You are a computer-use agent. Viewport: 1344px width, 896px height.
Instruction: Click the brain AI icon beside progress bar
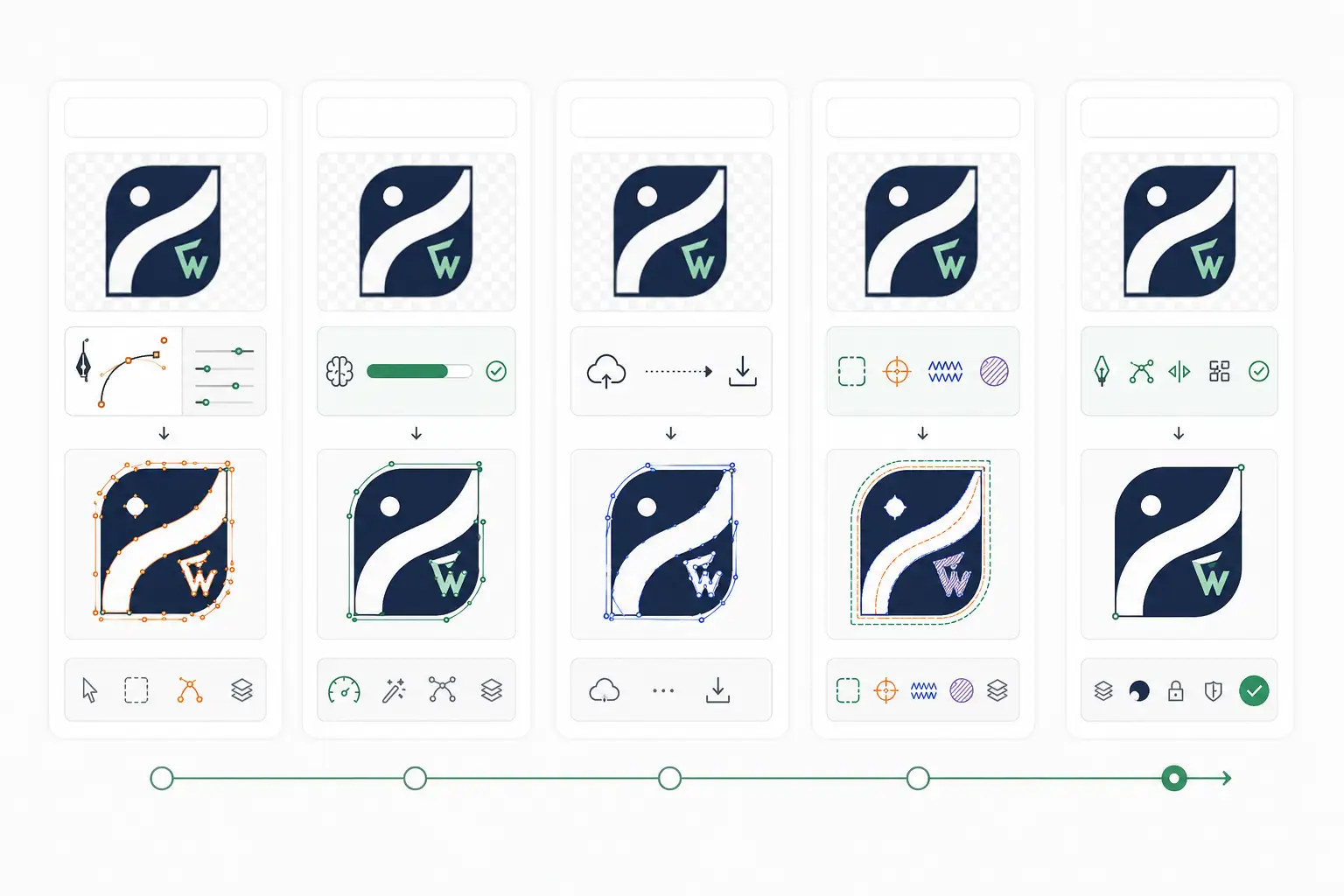339,372
